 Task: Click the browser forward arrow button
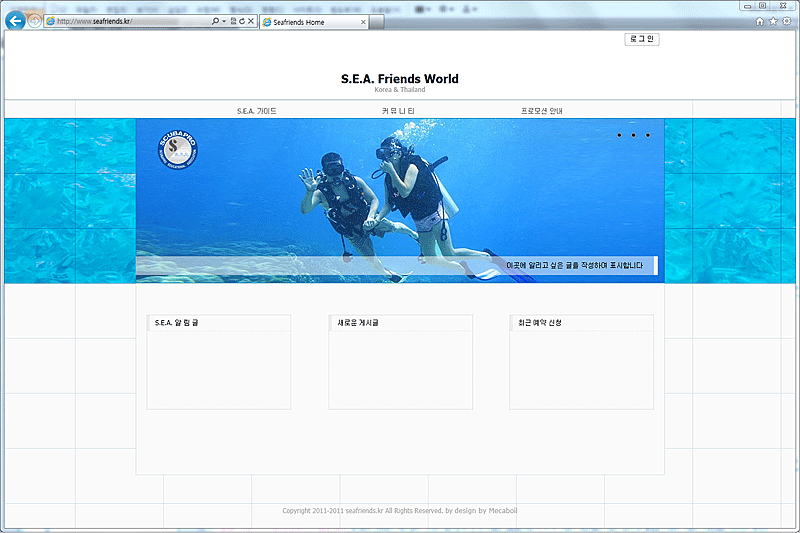(35, 21)
